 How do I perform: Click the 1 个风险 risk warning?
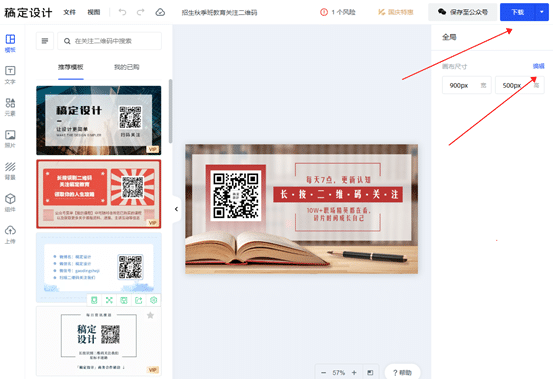point(338,12)
